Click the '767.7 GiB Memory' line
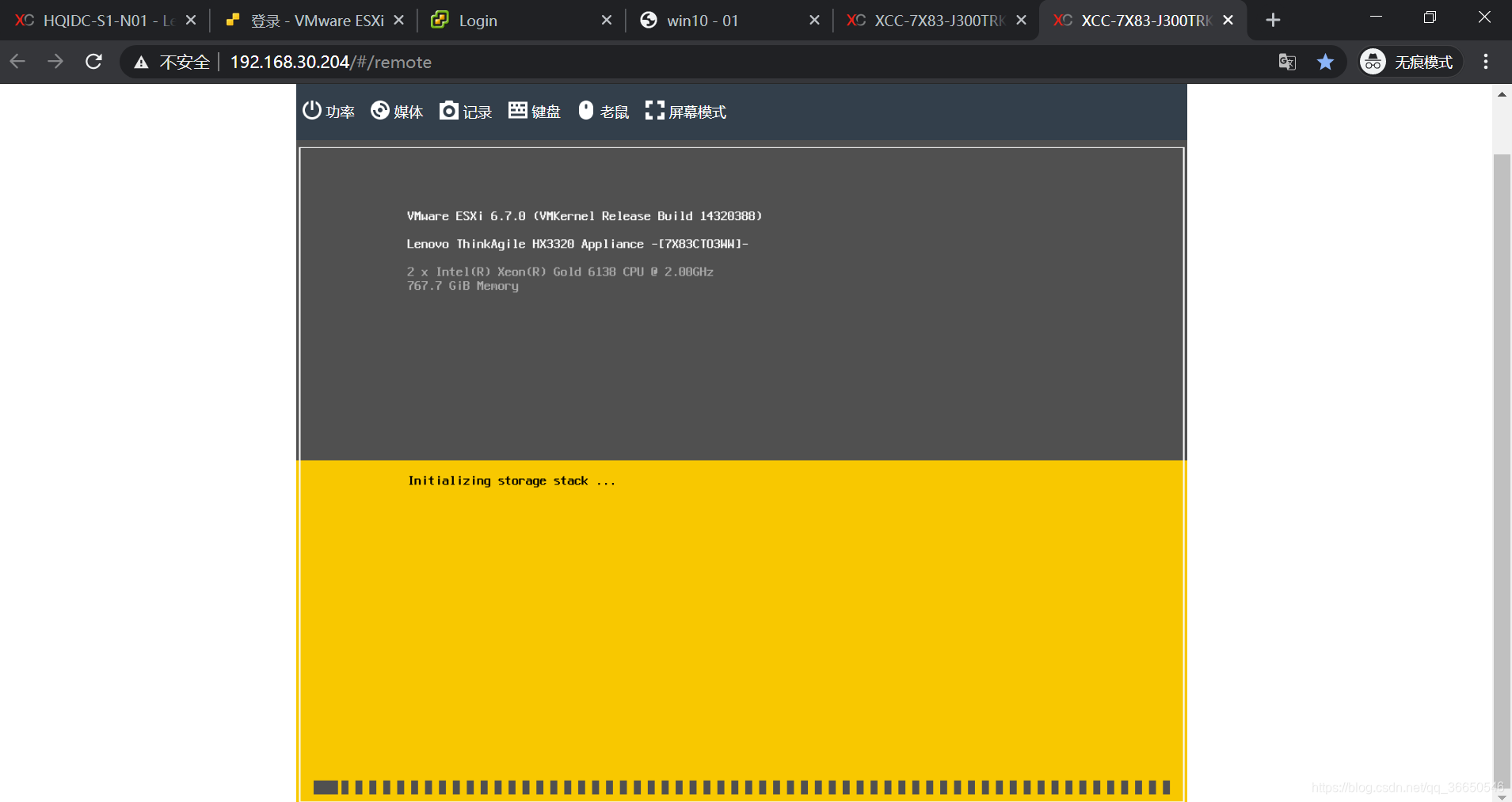1512x802 pixels. pyautogui.click(x=463, y=286)
